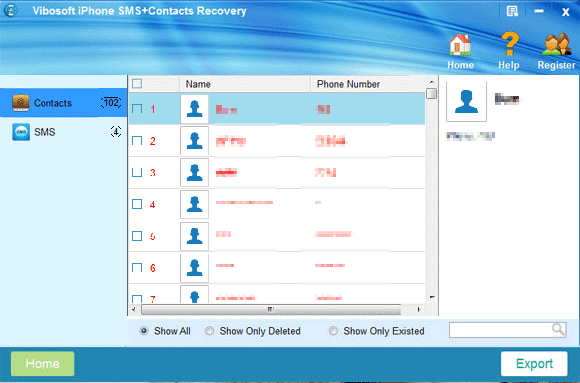Close the application window
The height and width of the screenshot is (383, 580).
pyautogui.click(x=566, y=12)
